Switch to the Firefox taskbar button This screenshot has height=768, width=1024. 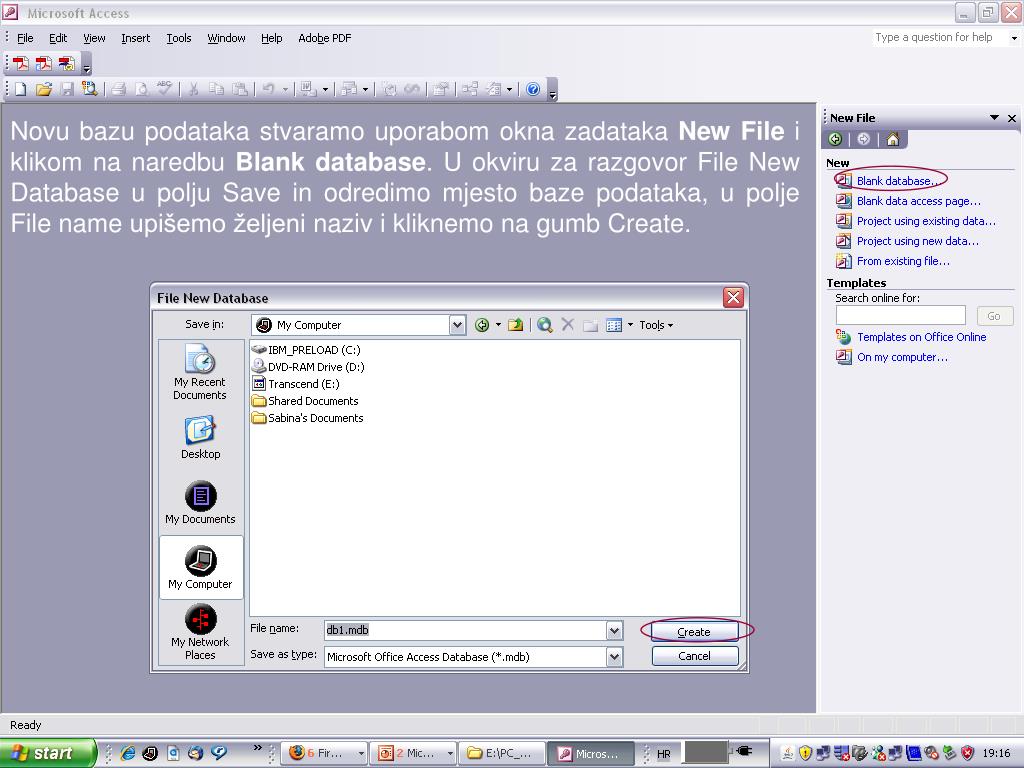(x=325, y=753)
